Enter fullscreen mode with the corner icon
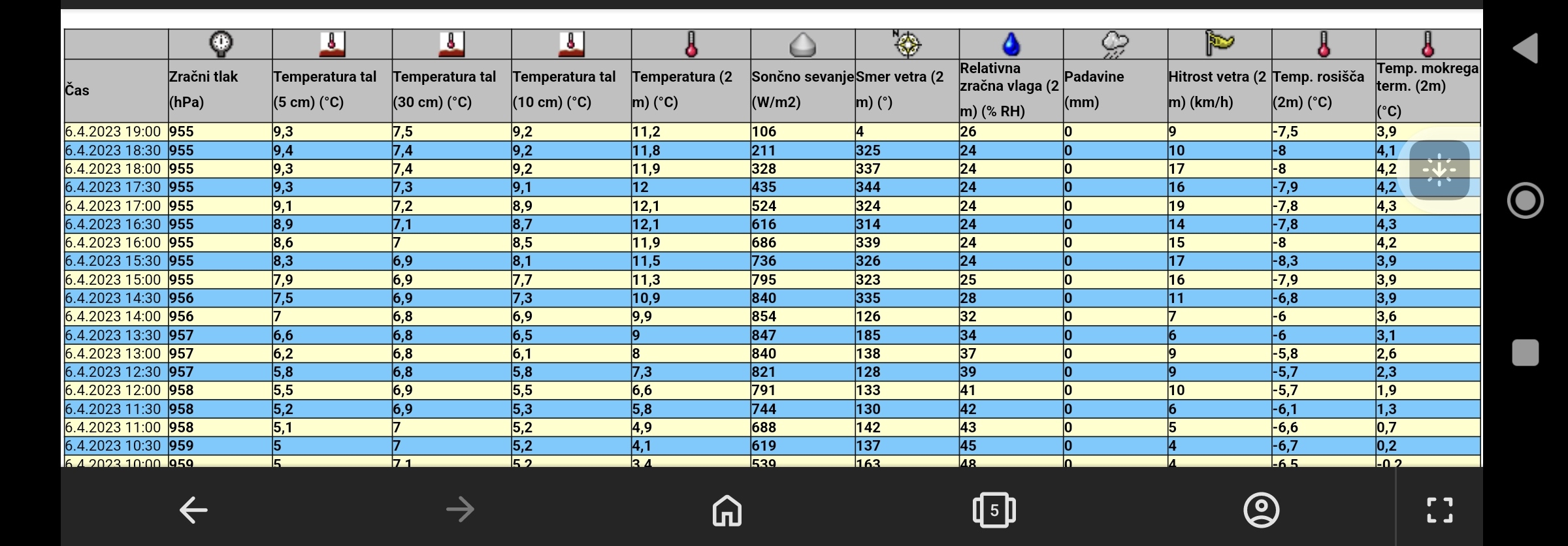The width and height of the screenshot is (1568, 546). [x=1439, y=510]
